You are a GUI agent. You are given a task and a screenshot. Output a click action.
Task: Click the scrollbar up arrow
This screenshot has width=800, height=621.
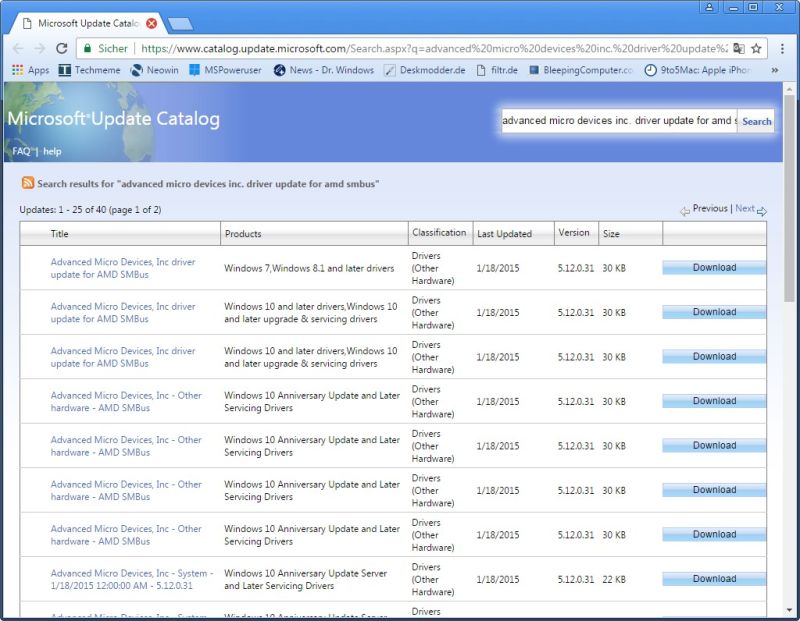[x=789, y=89]
